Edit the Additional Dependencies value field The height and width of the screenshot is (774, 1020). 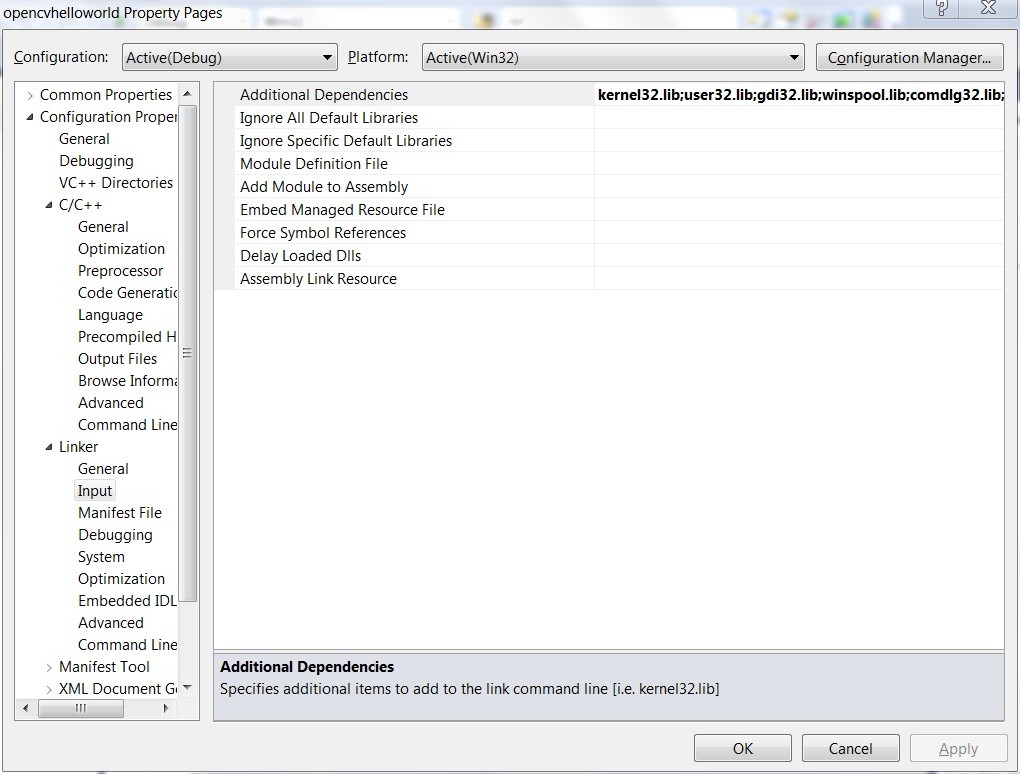coord(800,94)
